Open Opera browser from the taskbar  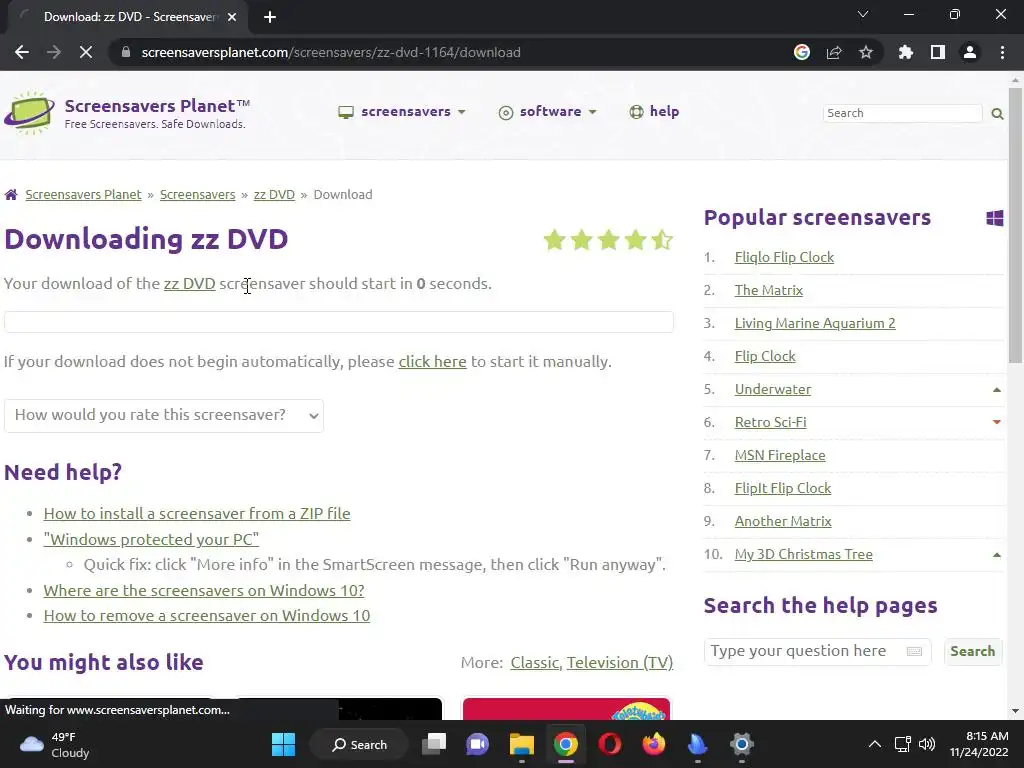[x=610, y=744]
